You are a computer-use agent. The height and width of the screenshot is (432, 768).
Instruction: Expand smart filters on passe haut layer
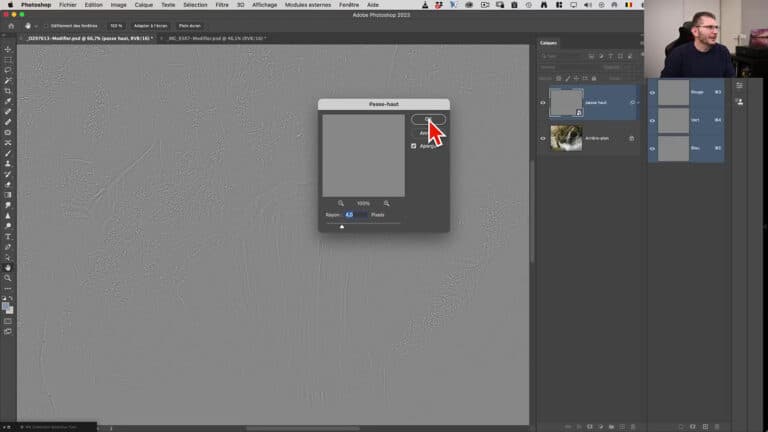pyautogui.click(x=638, y=103)
